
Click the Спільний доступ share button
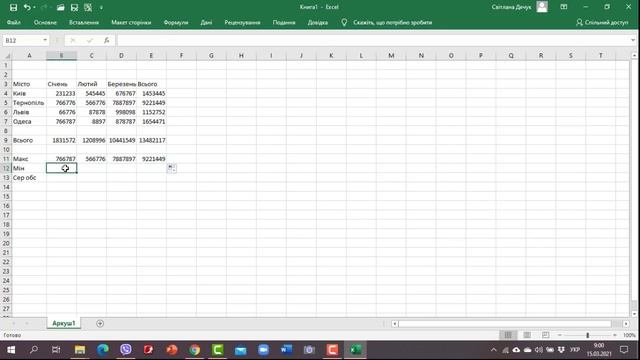[x=602, y=22]
